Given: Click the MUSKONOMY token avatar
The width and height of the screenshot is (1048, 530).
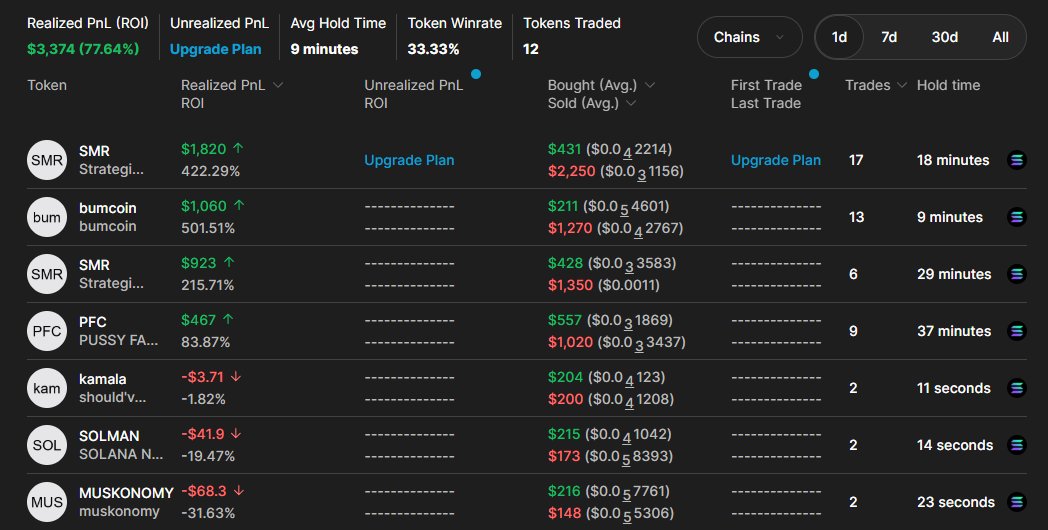Looking at the screenshot, I should tap(47, 502).
